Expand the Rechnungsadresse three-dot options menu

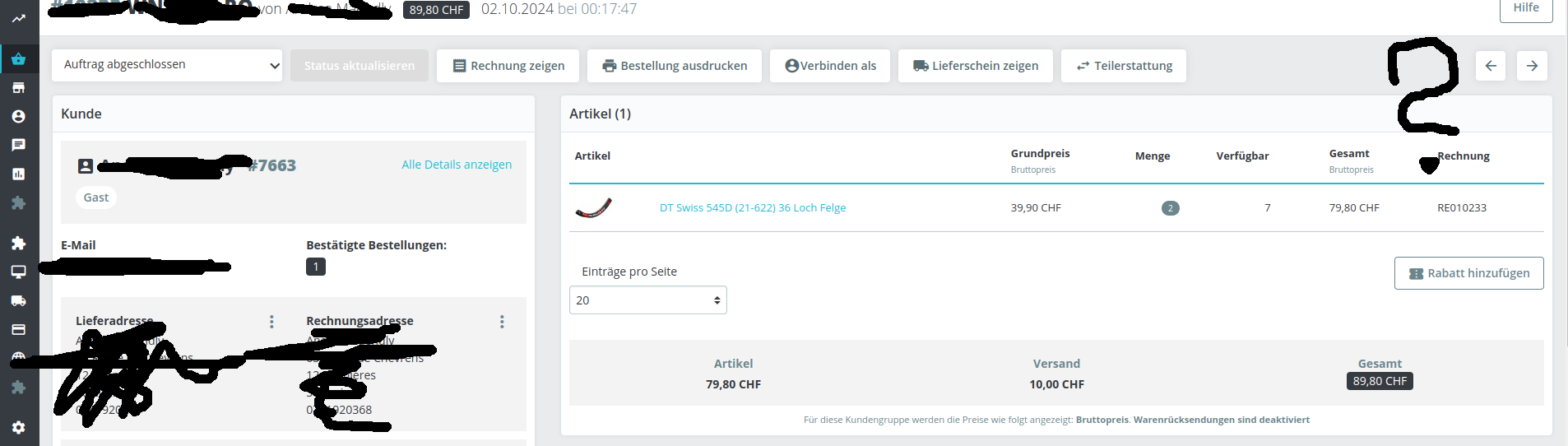coord(502,322)
